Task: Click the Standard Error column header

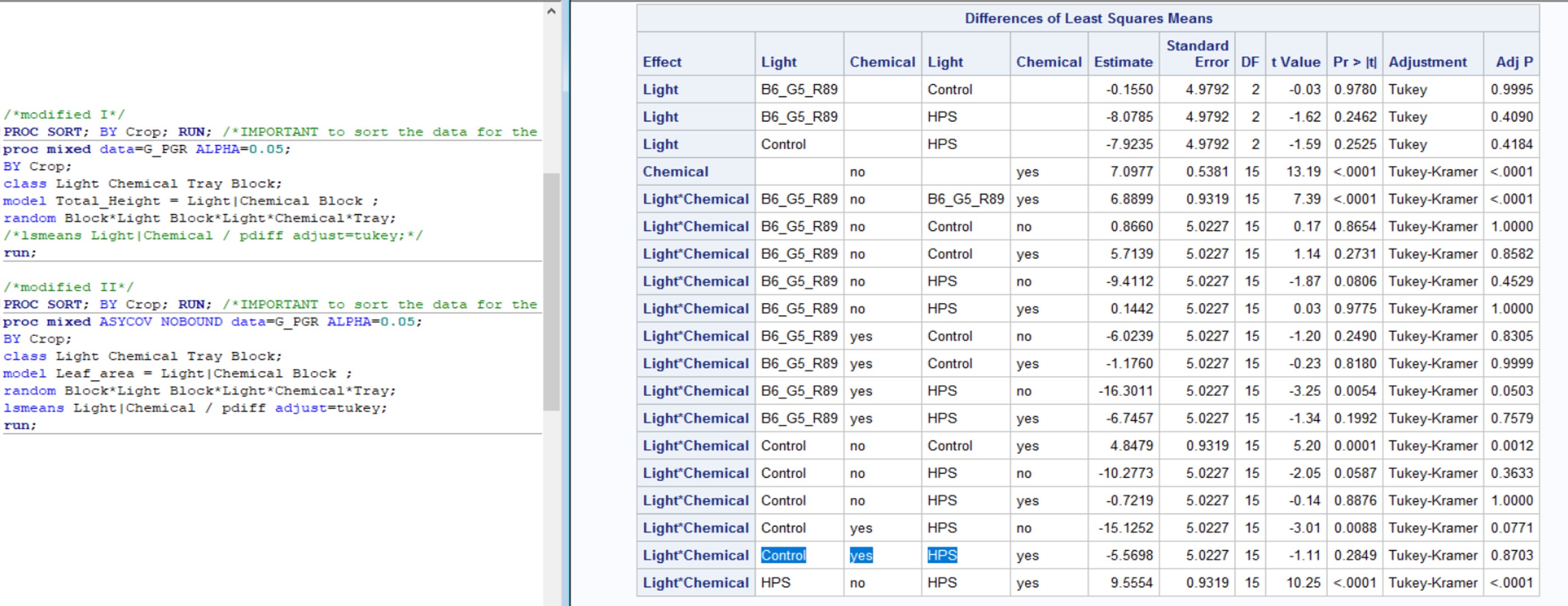Action: 1198,54
